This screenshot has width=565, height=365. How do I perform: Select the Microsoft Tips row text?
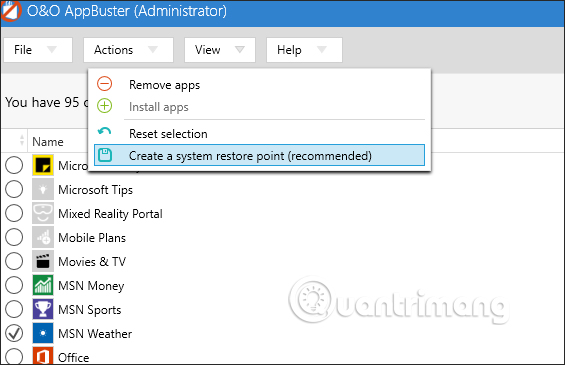pos(95,190)
